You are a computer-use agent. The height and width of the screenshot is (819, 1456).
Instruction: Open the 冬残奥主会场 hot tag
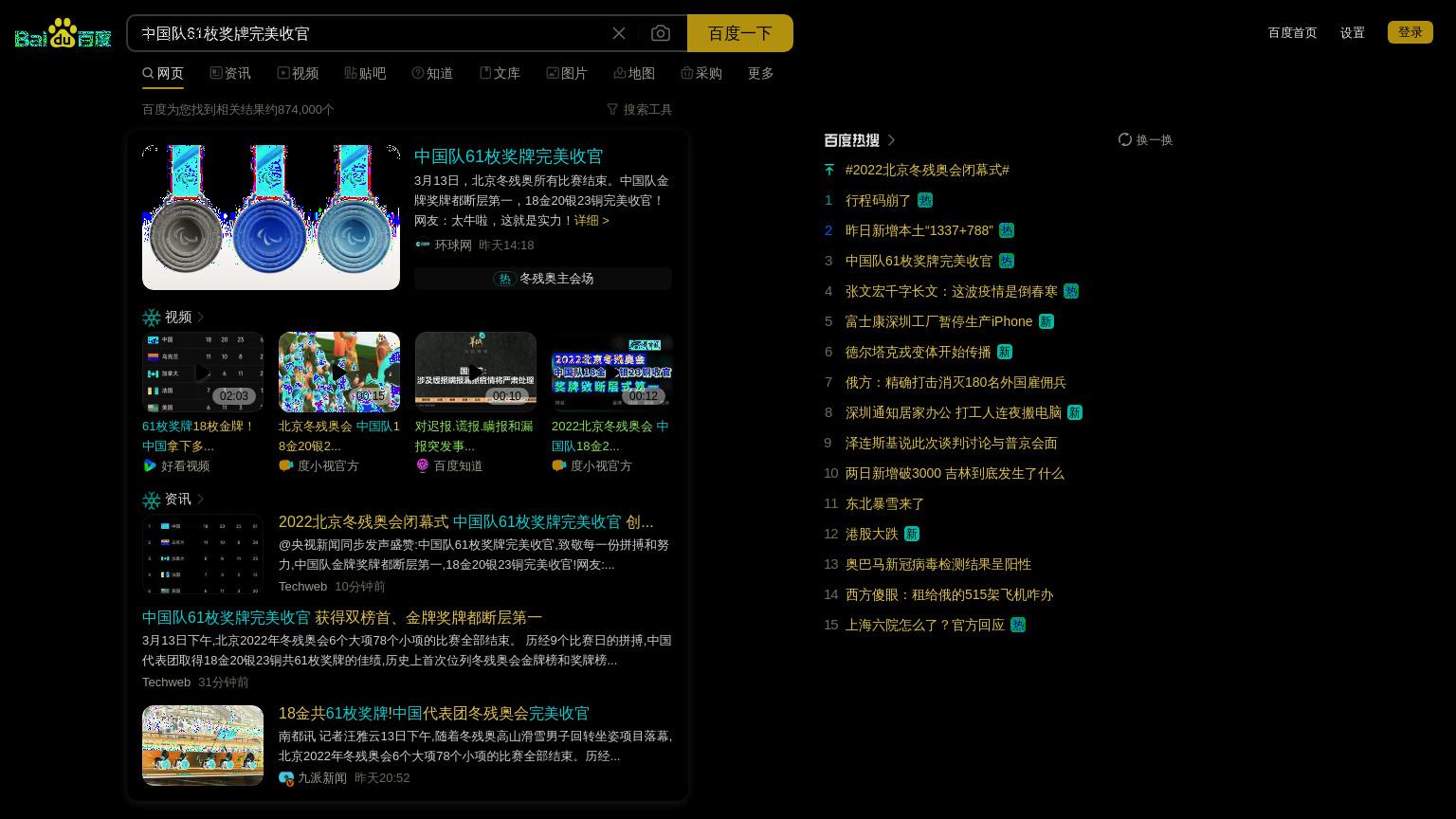coord(543,278)
